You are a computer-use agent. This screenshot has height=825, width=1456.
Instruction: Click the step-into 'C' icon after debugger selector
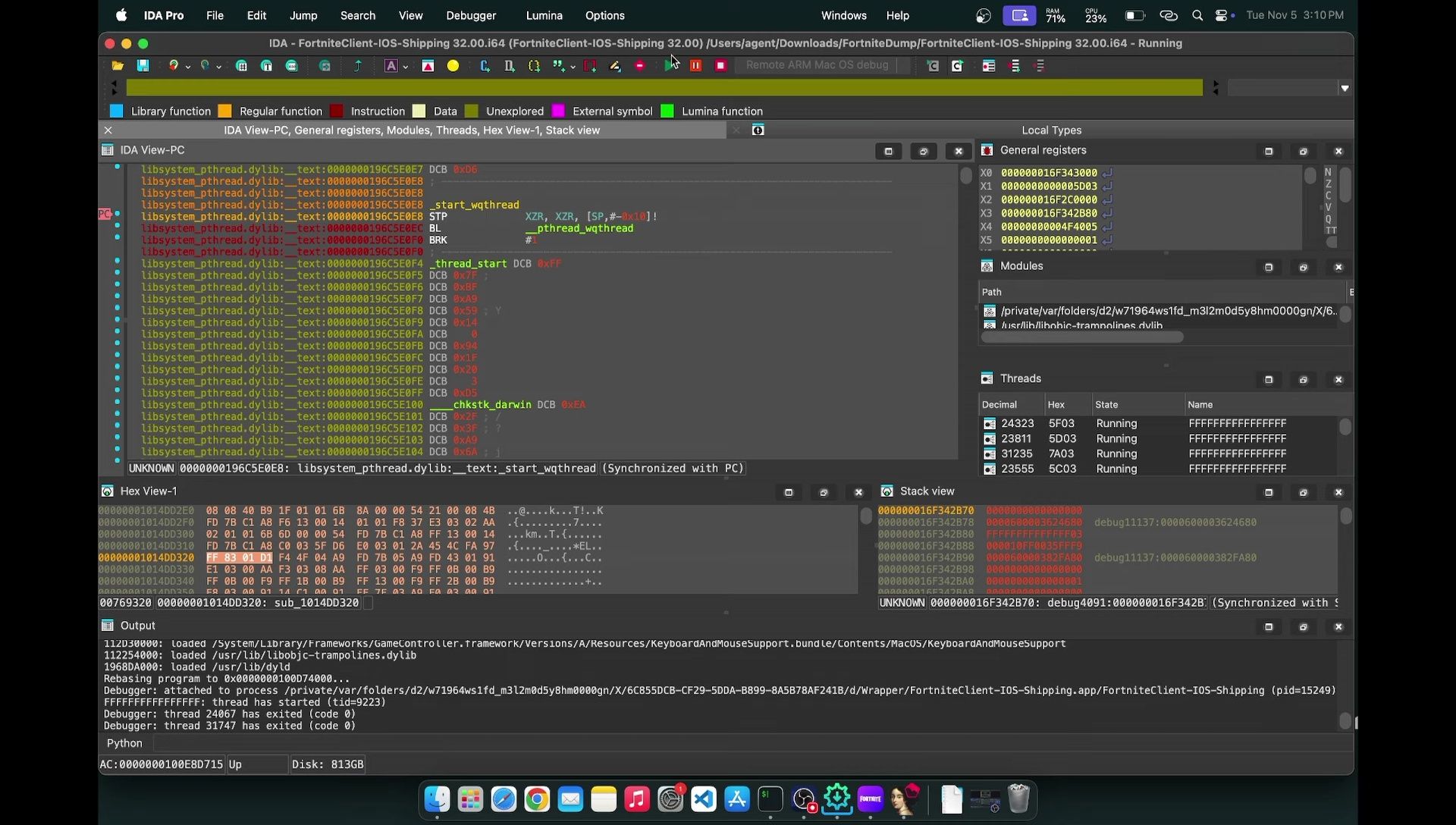point(933,66)
